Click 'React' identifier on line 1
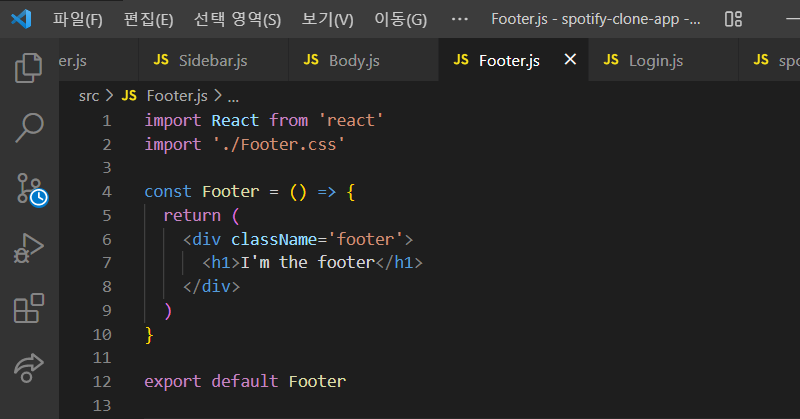800x419 pixels. click(x=235, y=120)
